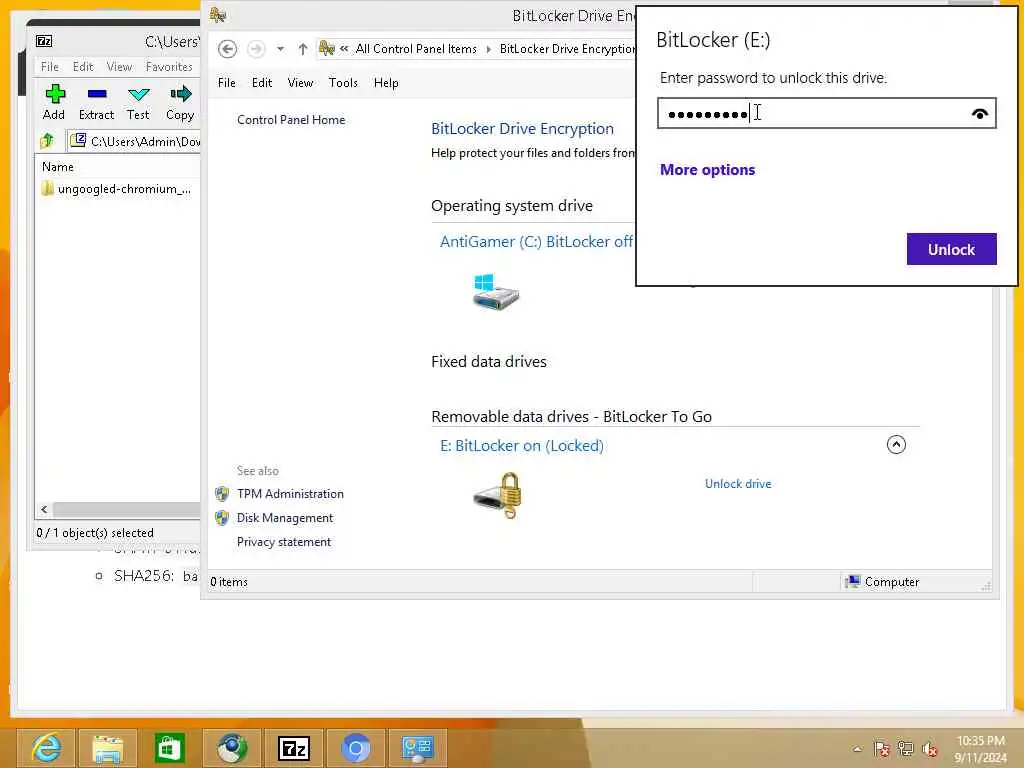Click BitLocker title bar keys icon
This screenshot has height=768, width=1024.
click(218, 15)
